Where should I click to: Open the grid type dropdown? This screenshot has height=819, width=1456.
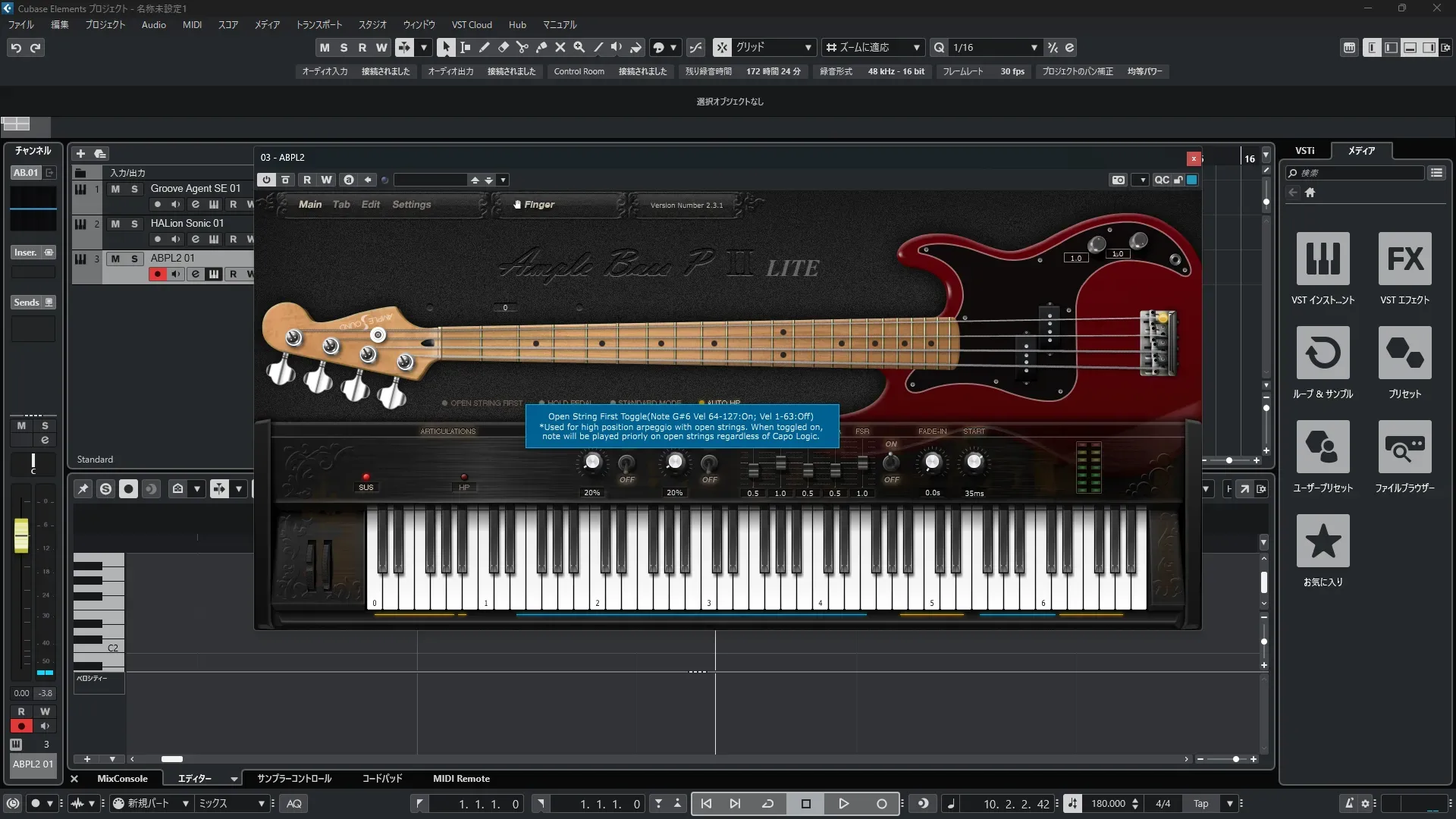808,47
